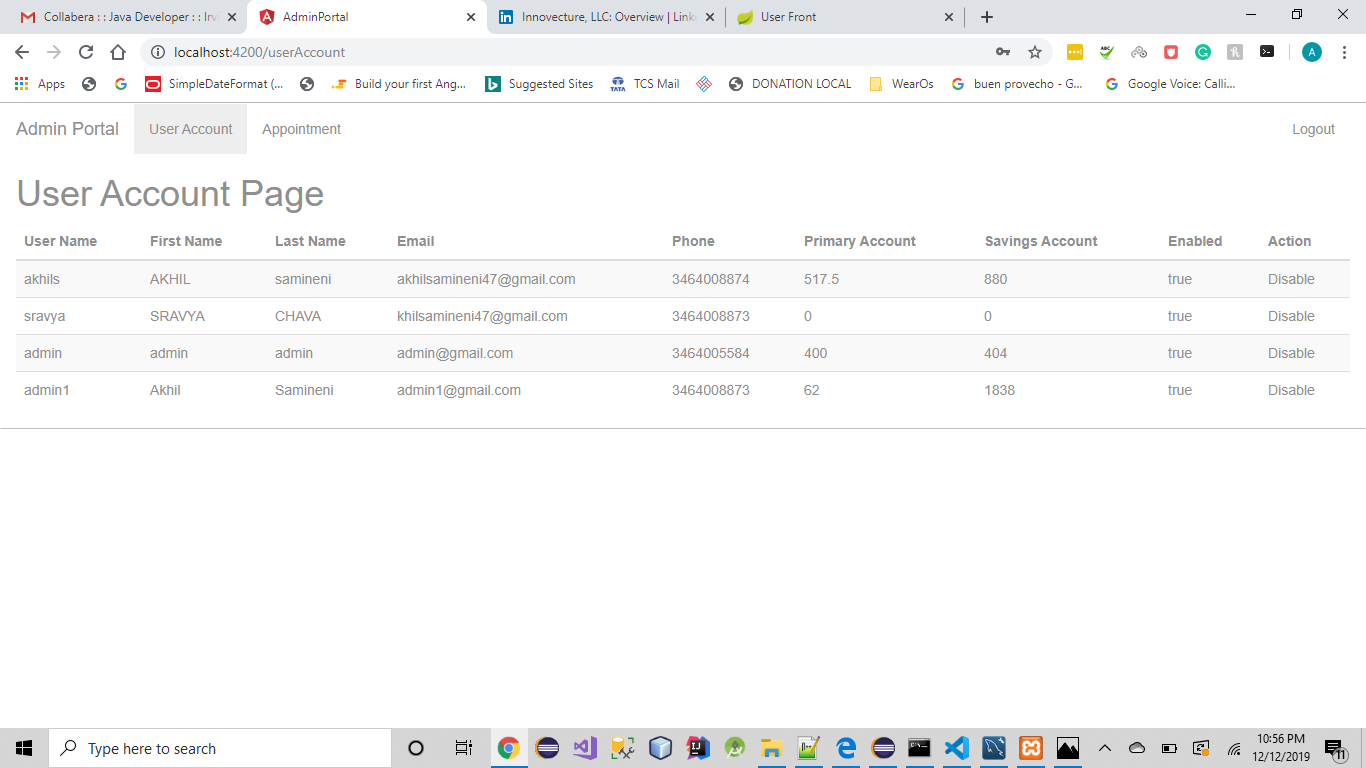Switch to the AdminPortal tab
Image resolution: width=1366 pixels, height=768 pixels.
[350, 16]
